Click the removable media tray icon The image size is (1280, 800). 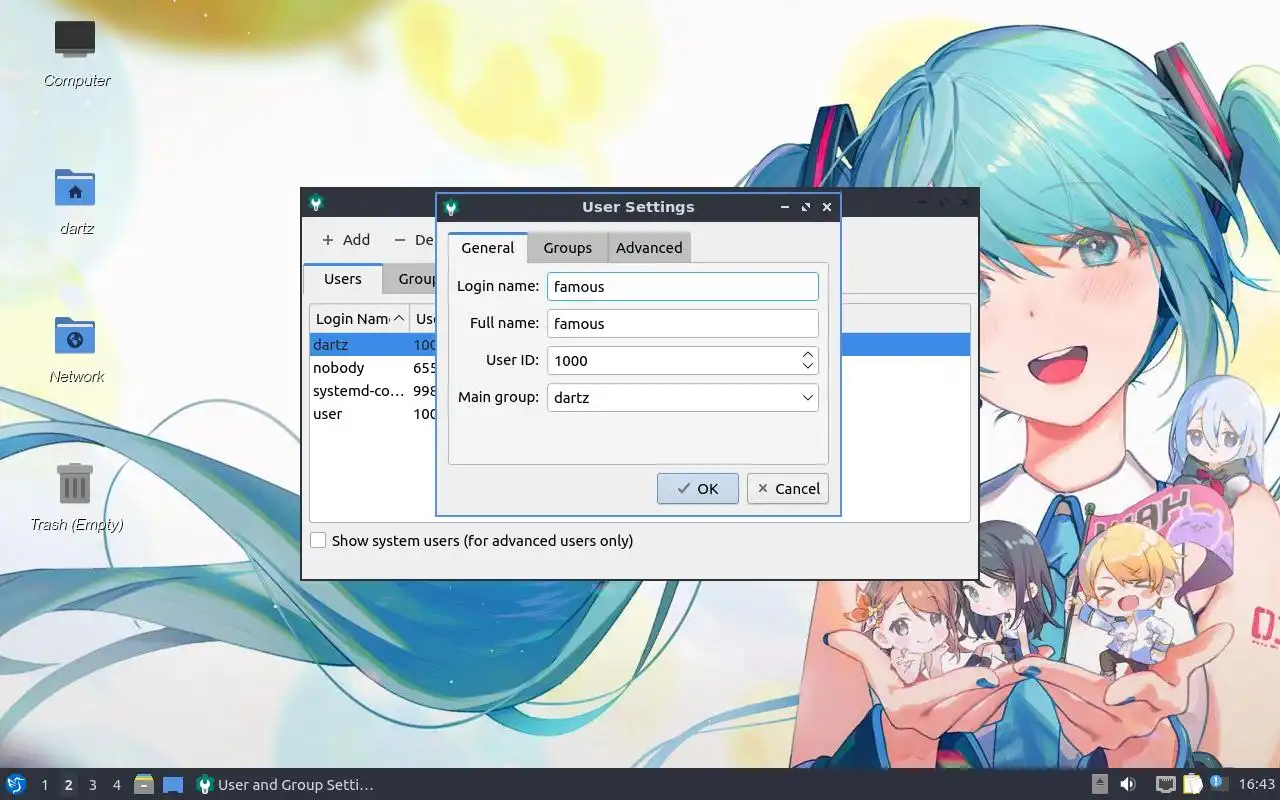(x=1100, y=784)
